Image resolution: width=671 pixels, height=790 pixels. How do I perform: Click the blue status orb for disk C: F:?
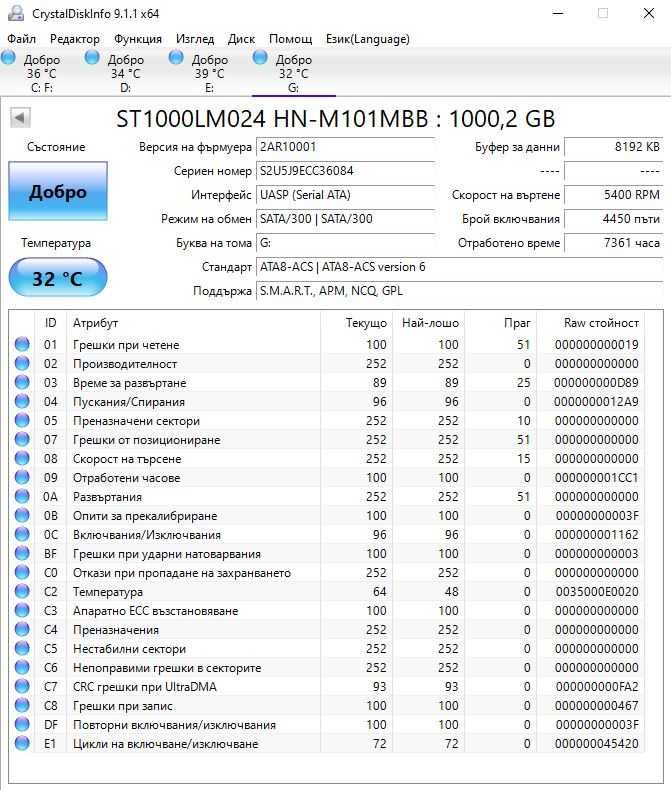click(8, 57)
